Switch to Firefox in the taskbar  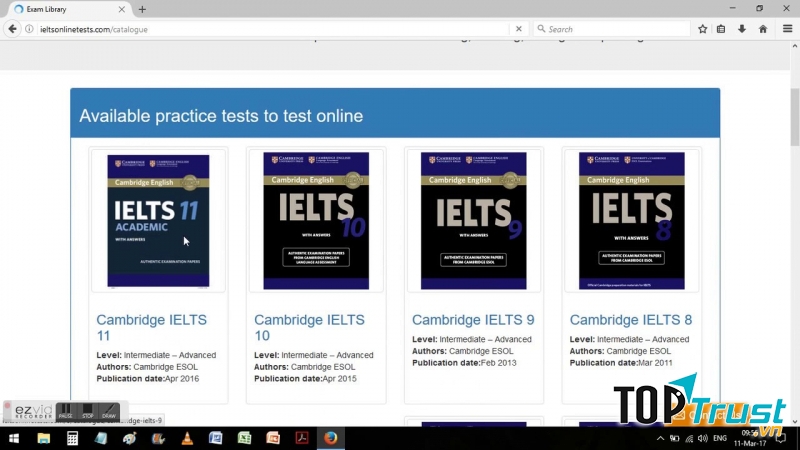[x=331, y=438]
